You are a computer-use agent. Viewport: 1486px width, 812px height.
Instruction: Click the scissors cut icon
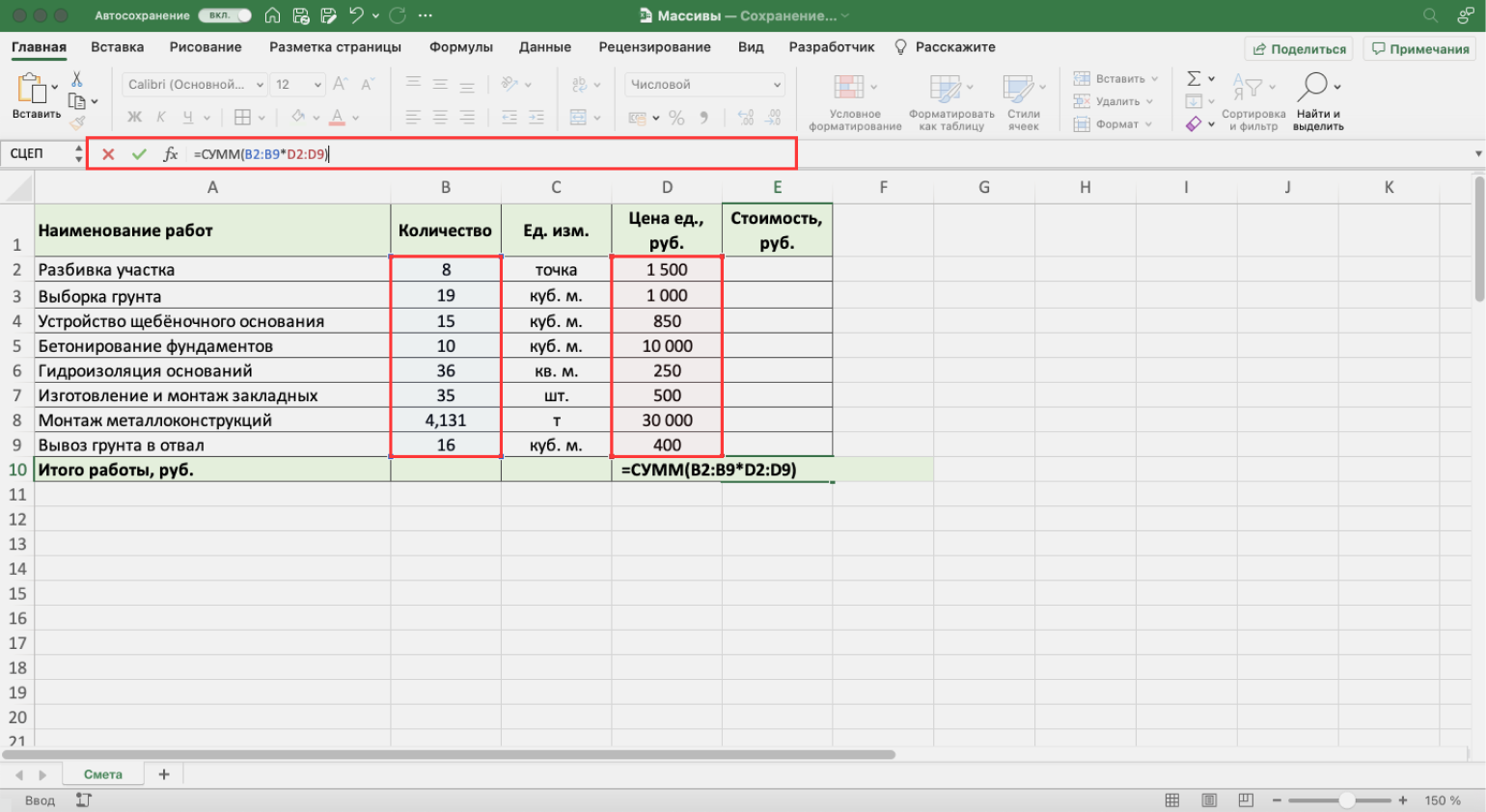point(77,79)
